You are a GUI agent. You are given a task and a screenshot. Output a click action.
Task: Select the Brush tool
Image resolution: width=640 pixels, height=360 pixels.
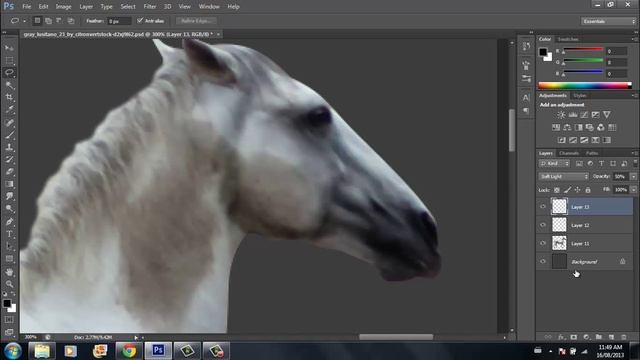[x=9, y=135]
